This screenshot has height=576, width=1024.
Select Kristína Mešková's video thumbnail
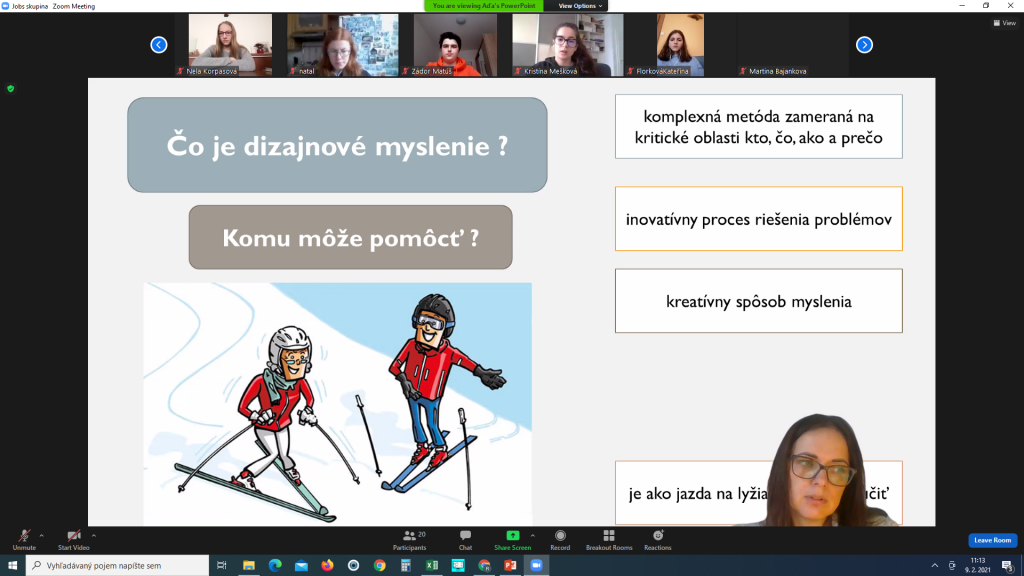point(568,45)
